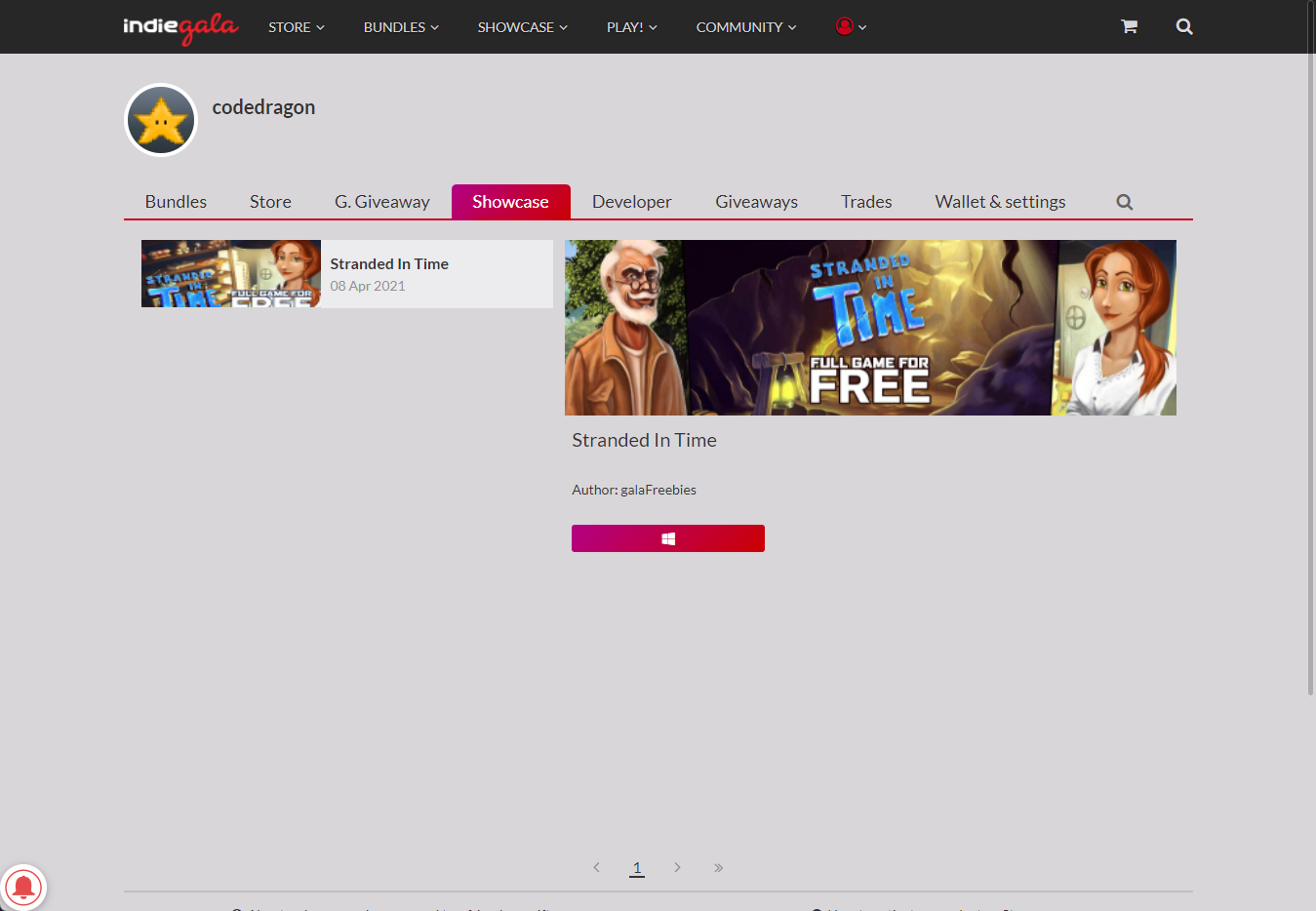Click the 08 Apr 2021 date
1316x911 pixels.
[368, 286]
